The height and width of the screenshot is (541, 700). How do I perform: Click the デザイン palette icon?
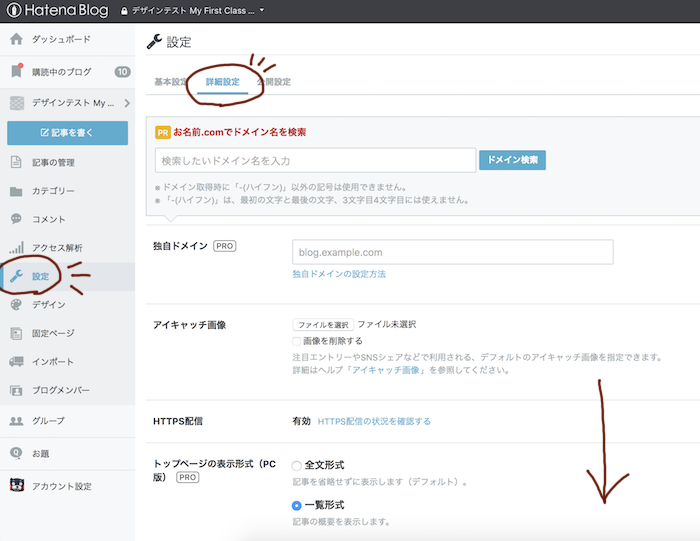click(x=16, y=304)
